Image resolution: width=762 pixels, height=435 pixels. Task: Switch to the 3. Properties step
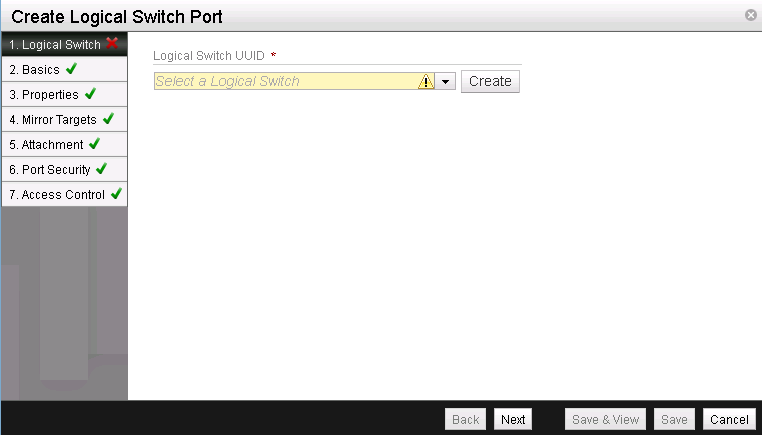coord(43,95)
